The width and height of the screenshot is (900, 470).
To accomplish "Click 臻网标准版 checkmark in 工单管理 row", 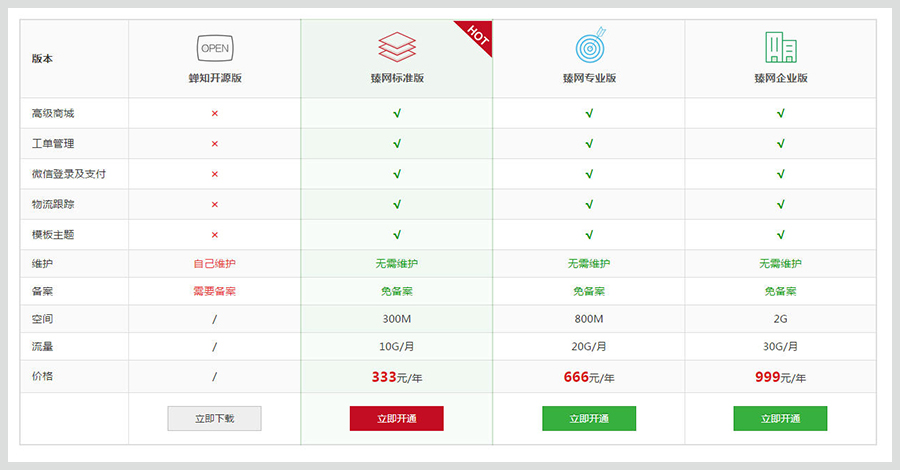I will tap(397, 144).
